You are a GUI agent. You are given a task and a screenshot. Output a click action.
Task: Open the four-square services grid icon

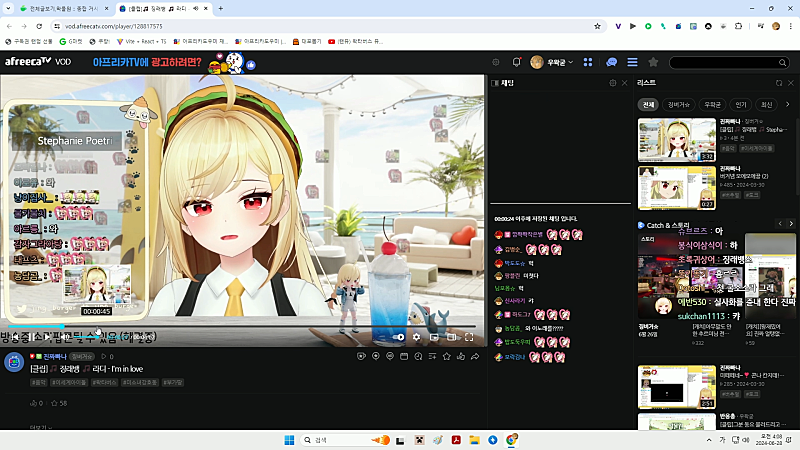[x=588, y=62]
